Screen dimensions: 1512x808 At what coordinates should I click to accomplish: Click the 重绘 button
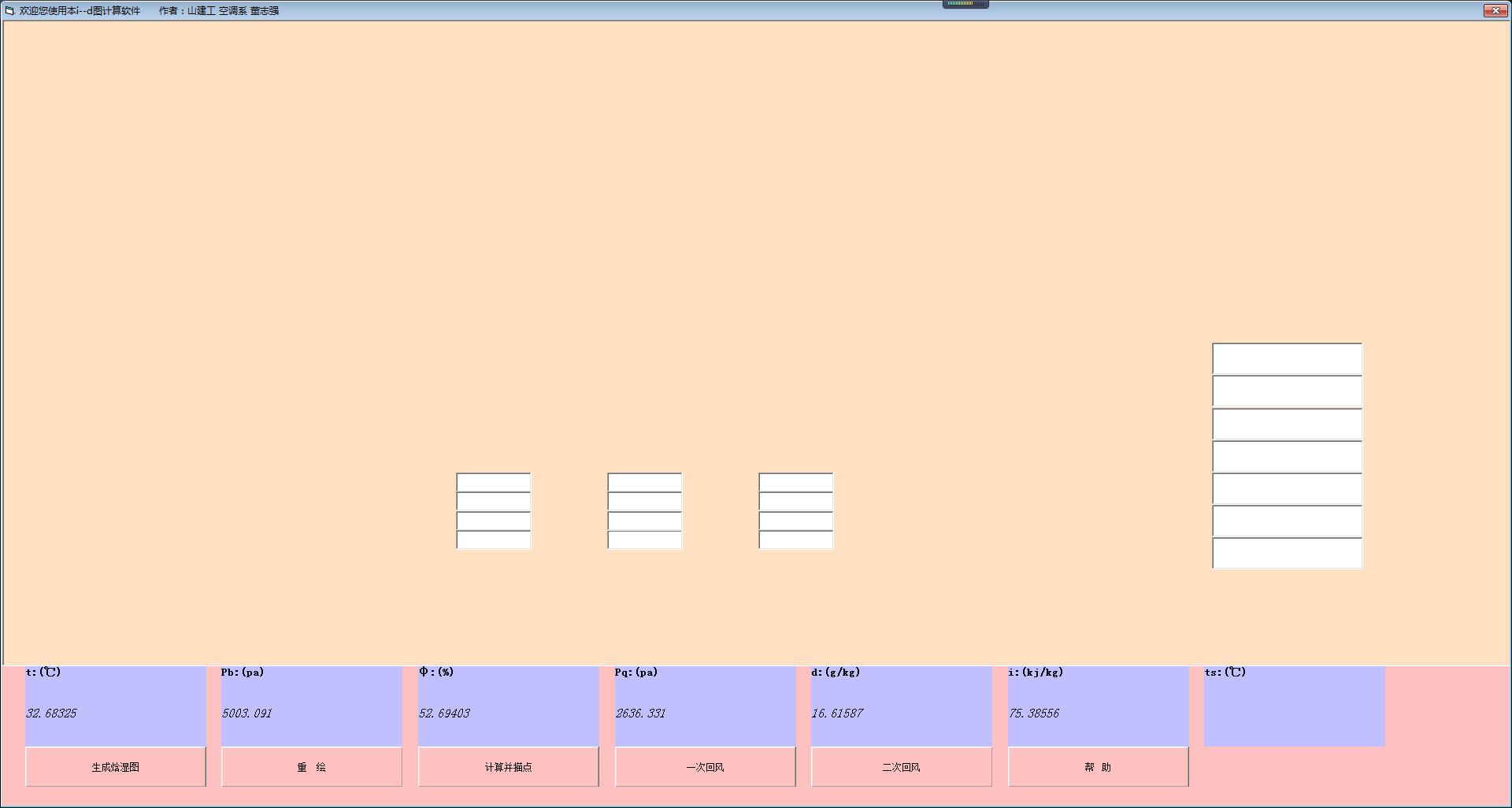point(312,766)
